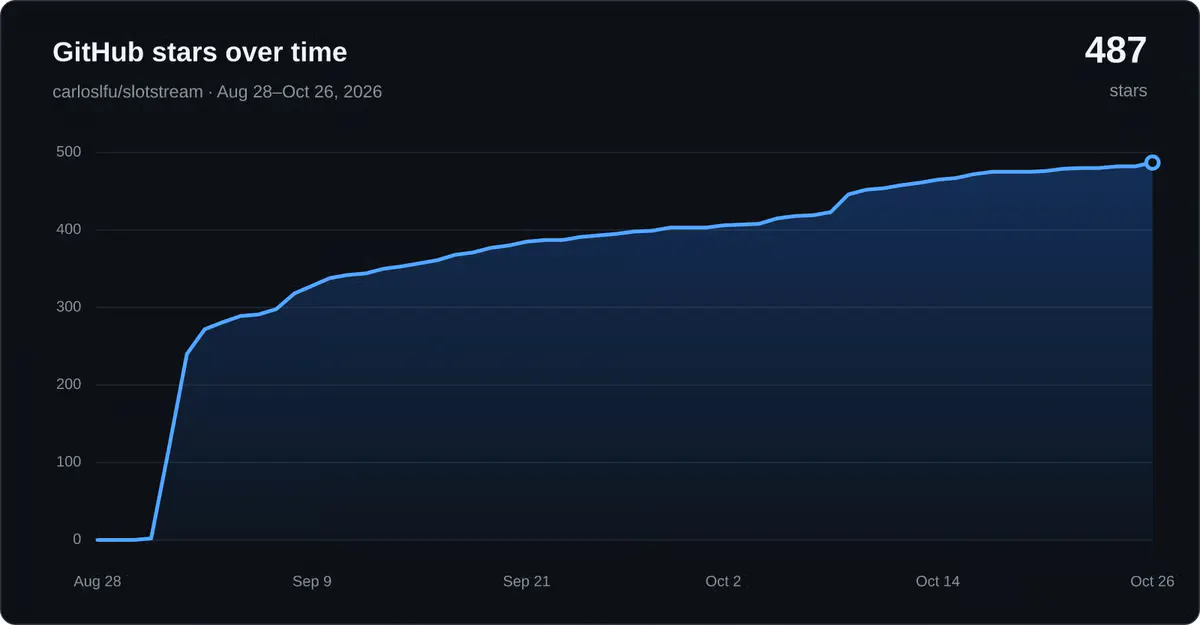Click the Oct 2 x-axis label
The image size is (1200, 625).
[x=723, y=581]
